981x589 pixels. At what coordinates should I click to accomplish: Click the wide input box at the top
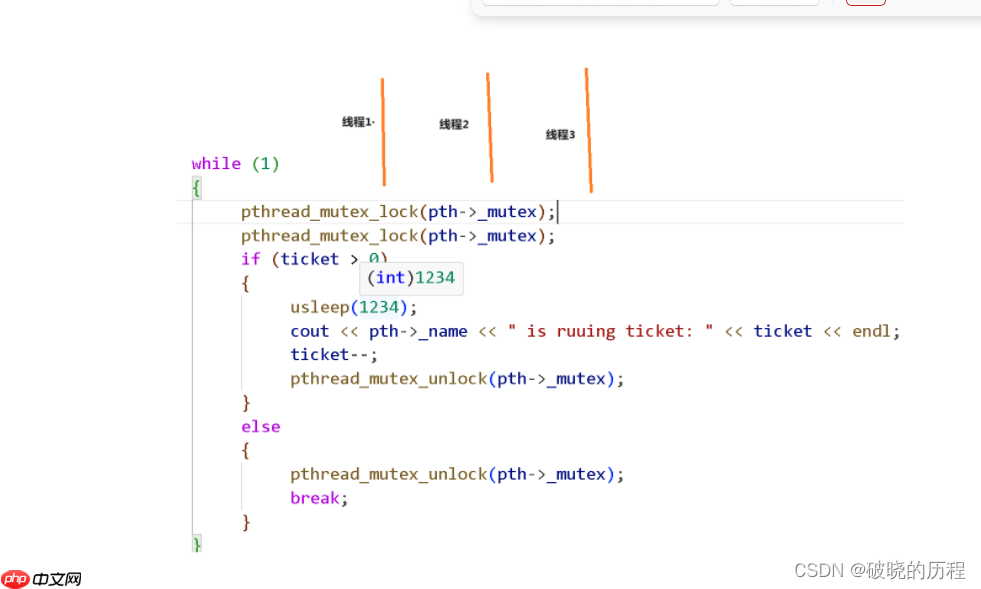600,2
